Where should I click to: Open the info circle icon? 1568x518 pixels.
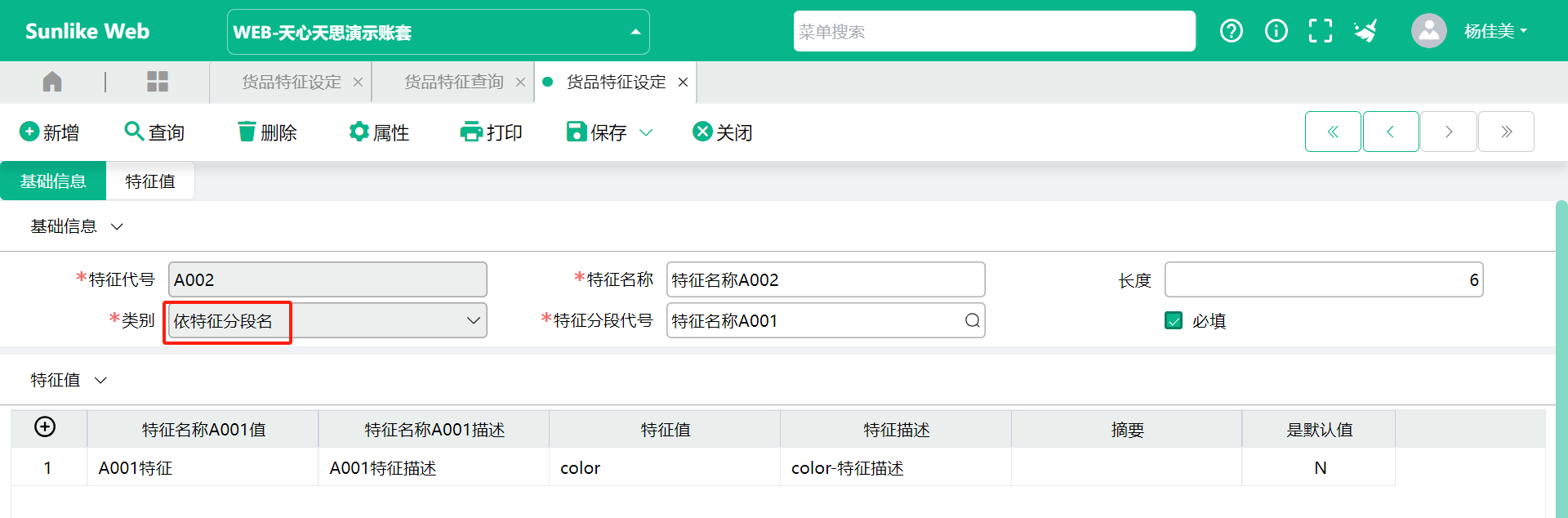point(1276,31)
